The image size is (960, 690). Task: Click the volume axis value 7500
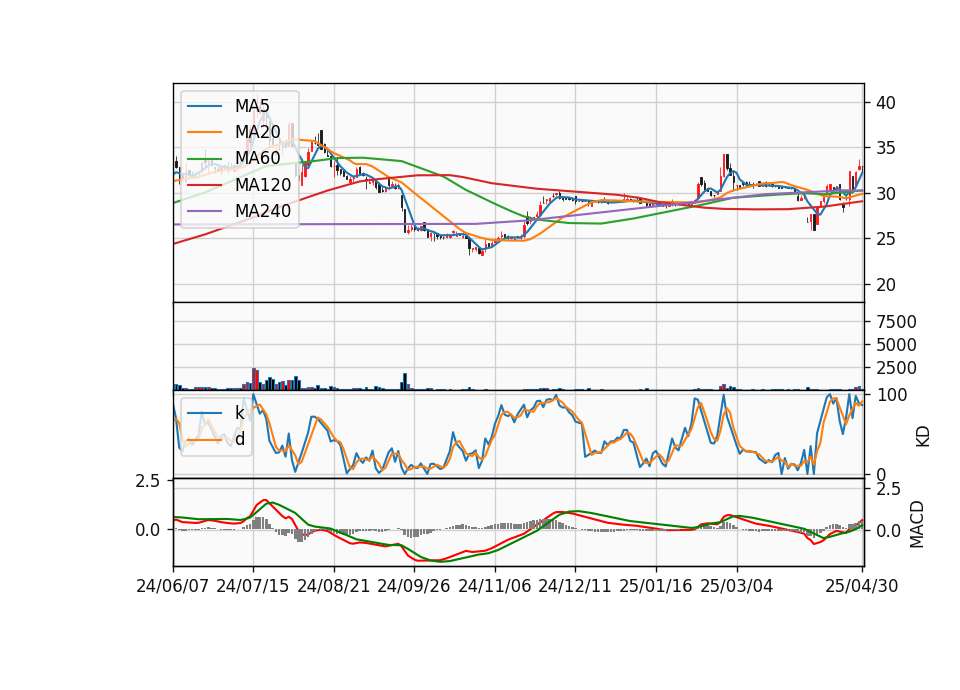(896, 322)
